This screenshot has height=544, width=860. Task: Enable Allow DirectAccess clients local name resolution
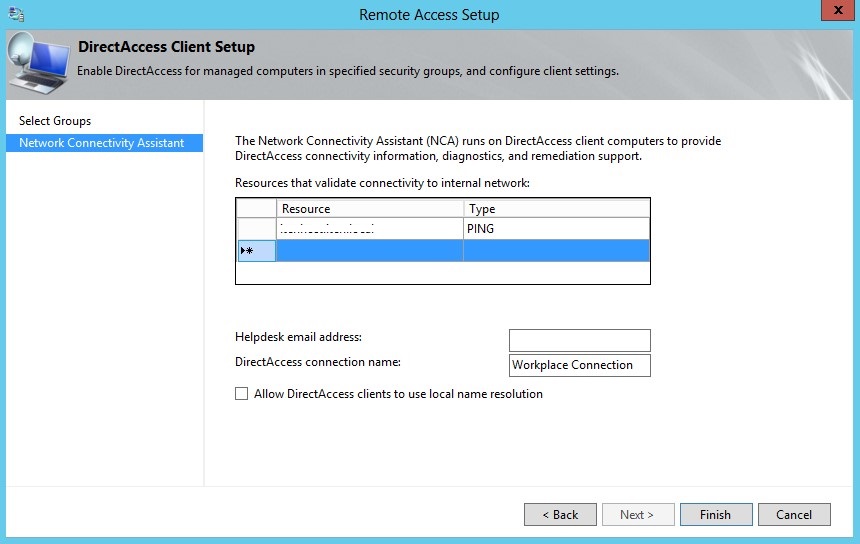(x=241, y=394)
